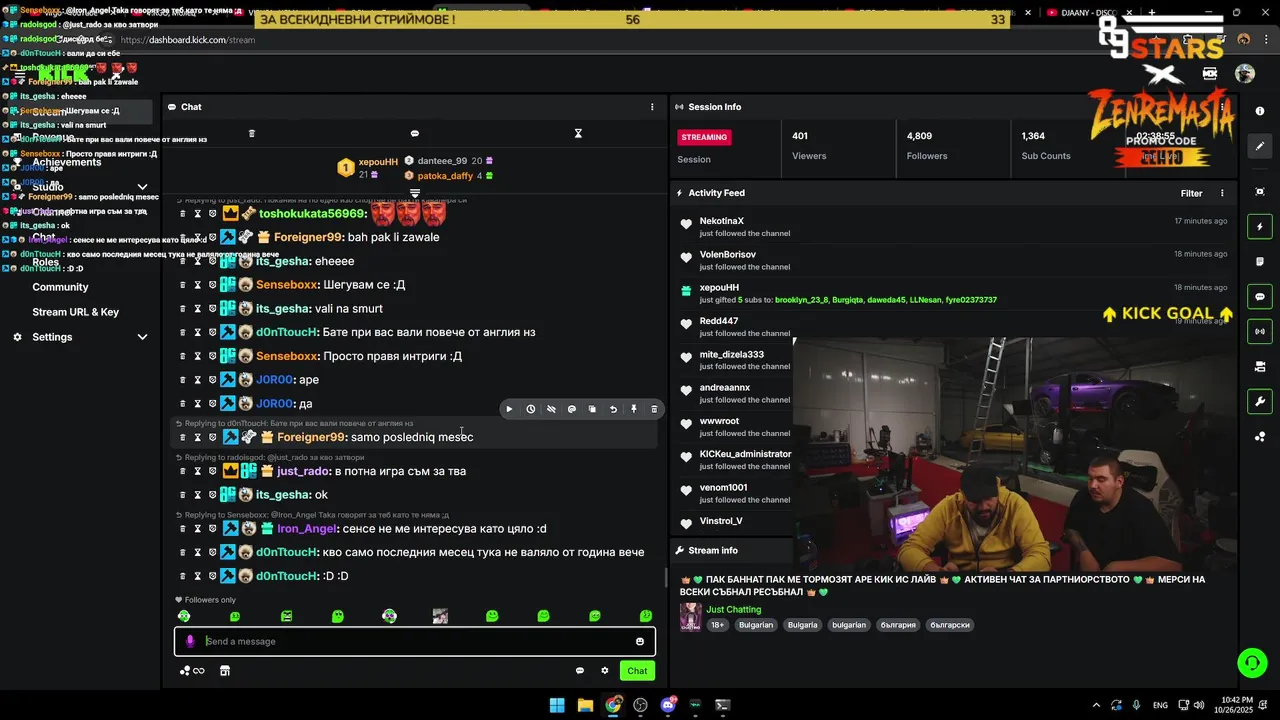Screen dimensions: 1280x720
Task: Toggle the camera widget icon in the right sidebar
Action: point(1260,366)
